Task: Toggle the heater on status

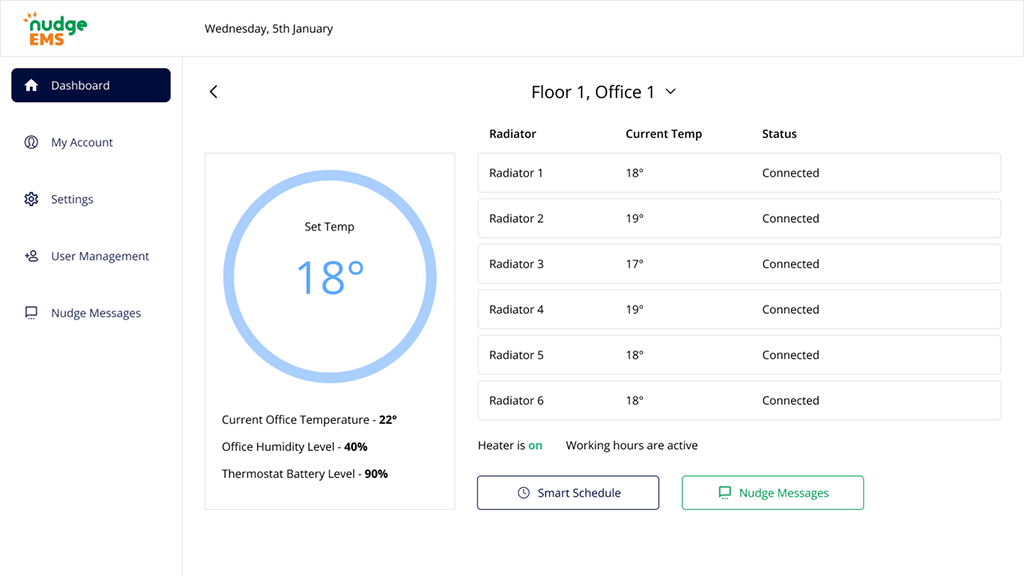Action: point(535,446)
